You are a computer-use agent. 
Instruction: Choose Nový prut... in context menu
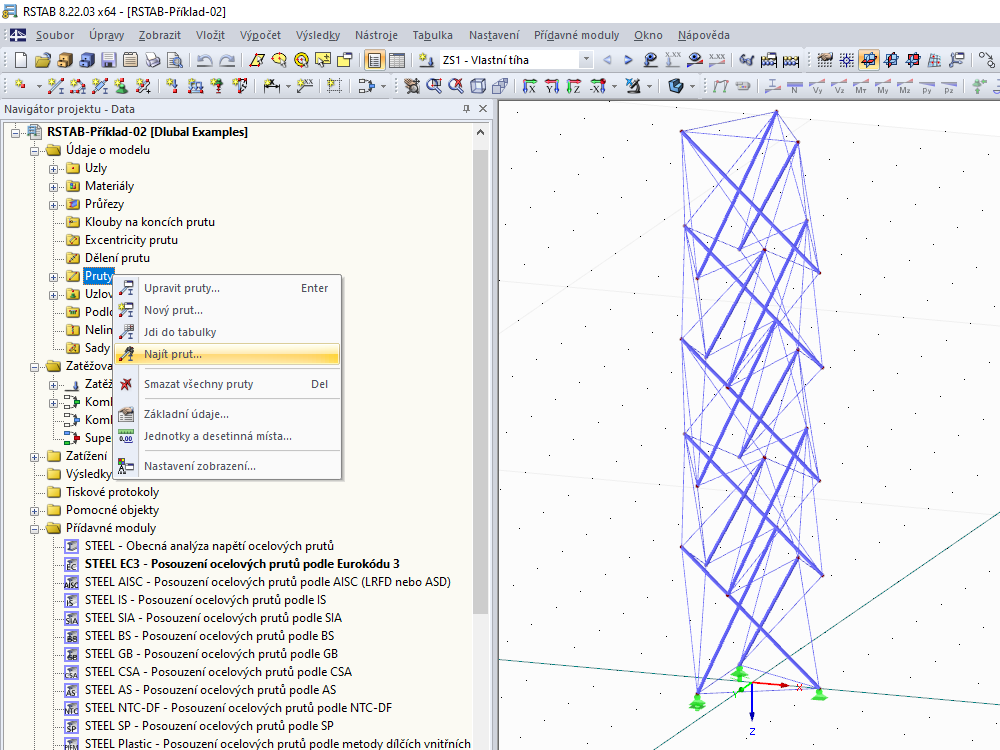(227, 310)
